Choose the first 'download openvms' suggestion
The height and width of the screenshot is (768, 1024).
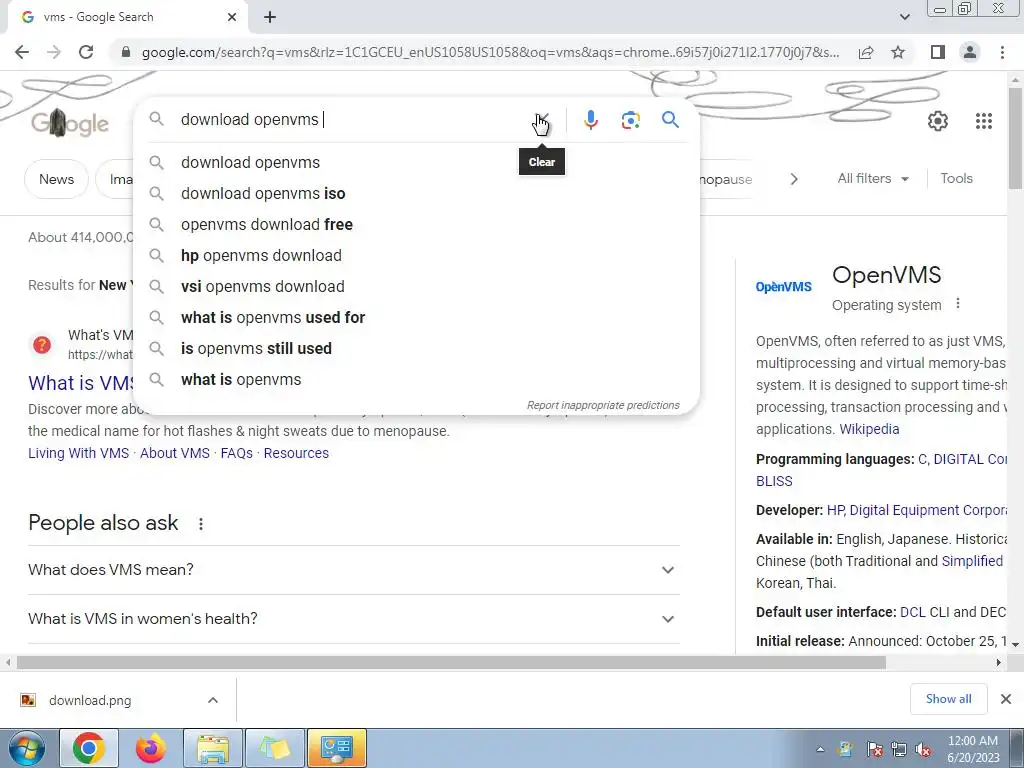[x=416, y=163]
